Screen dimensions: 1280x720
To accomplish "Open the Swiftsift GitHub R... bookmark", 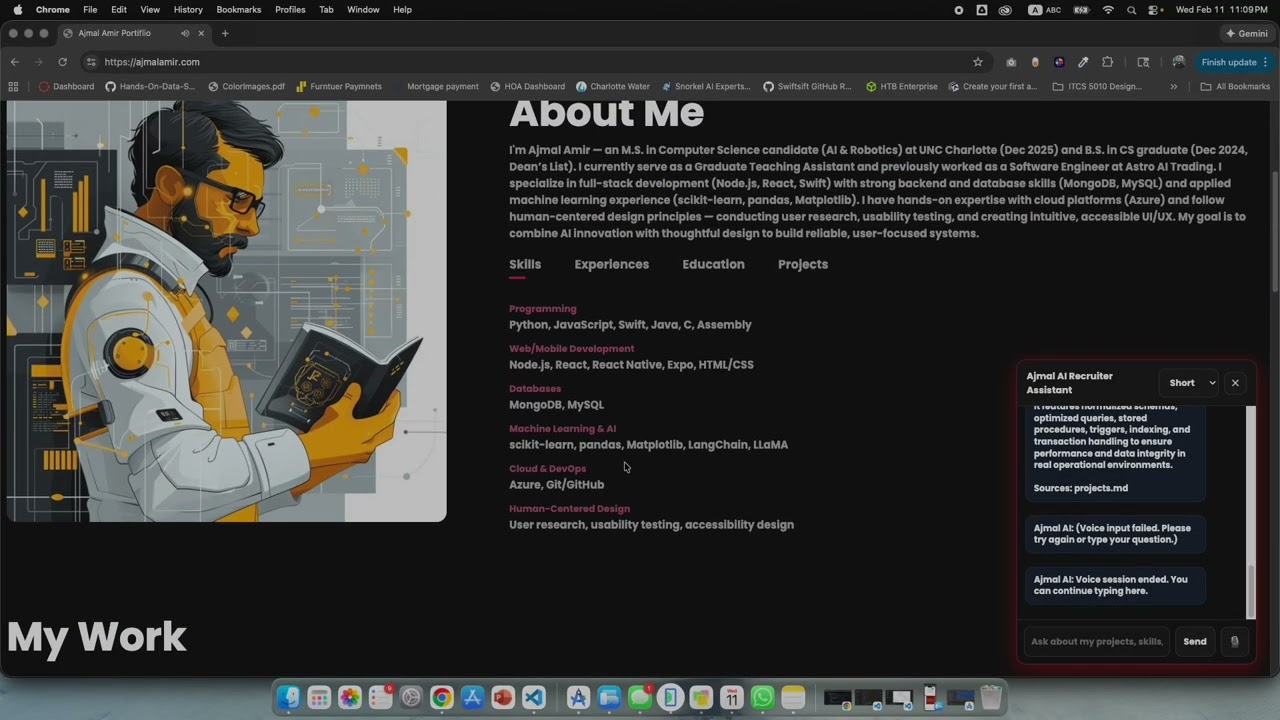I will click(x=807, y=86).
